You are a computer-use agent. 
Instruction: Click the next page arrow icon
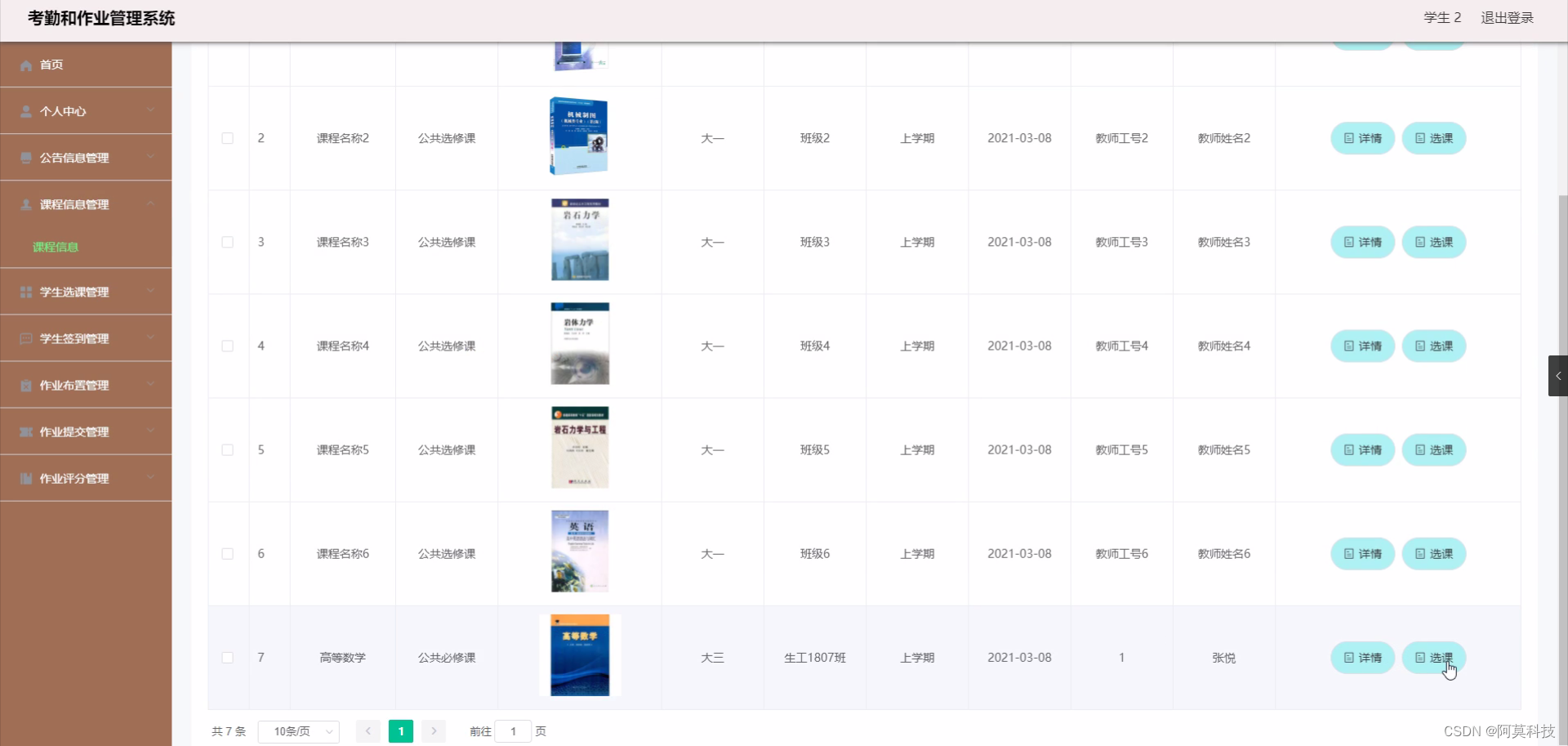pos(434,731)
